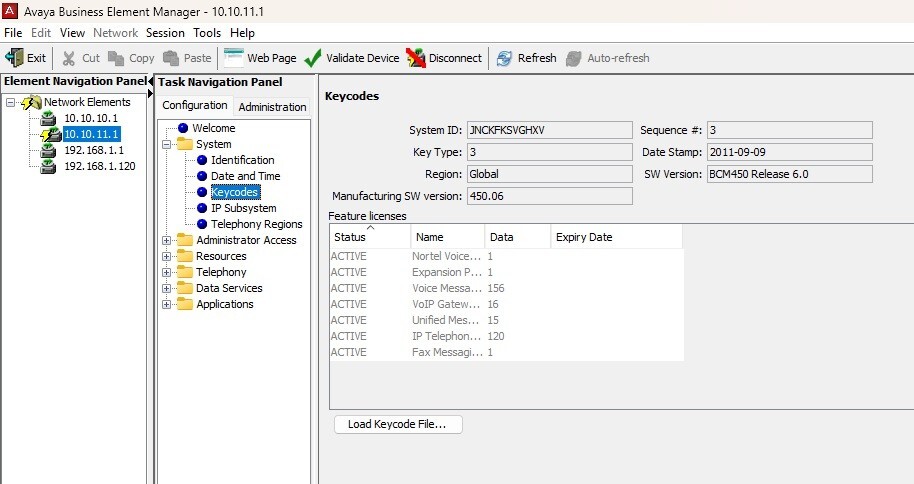Image resolution: width=914 pixels, height=484 pixels.
Task: Click the IP Subsystem bullet icon
Action: [x=202, y=208]
